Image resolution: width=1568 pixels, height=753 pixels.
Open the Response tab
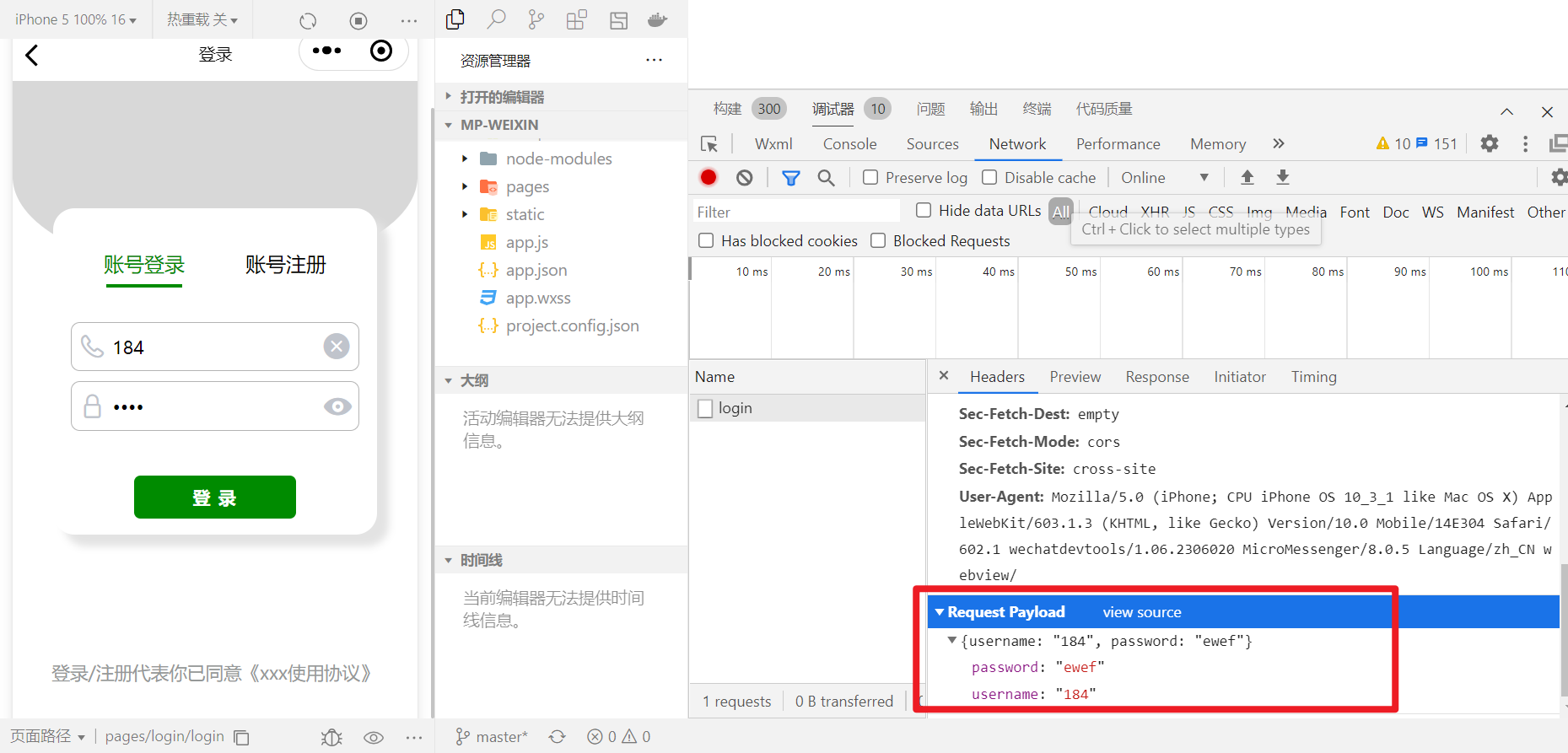1156,377
